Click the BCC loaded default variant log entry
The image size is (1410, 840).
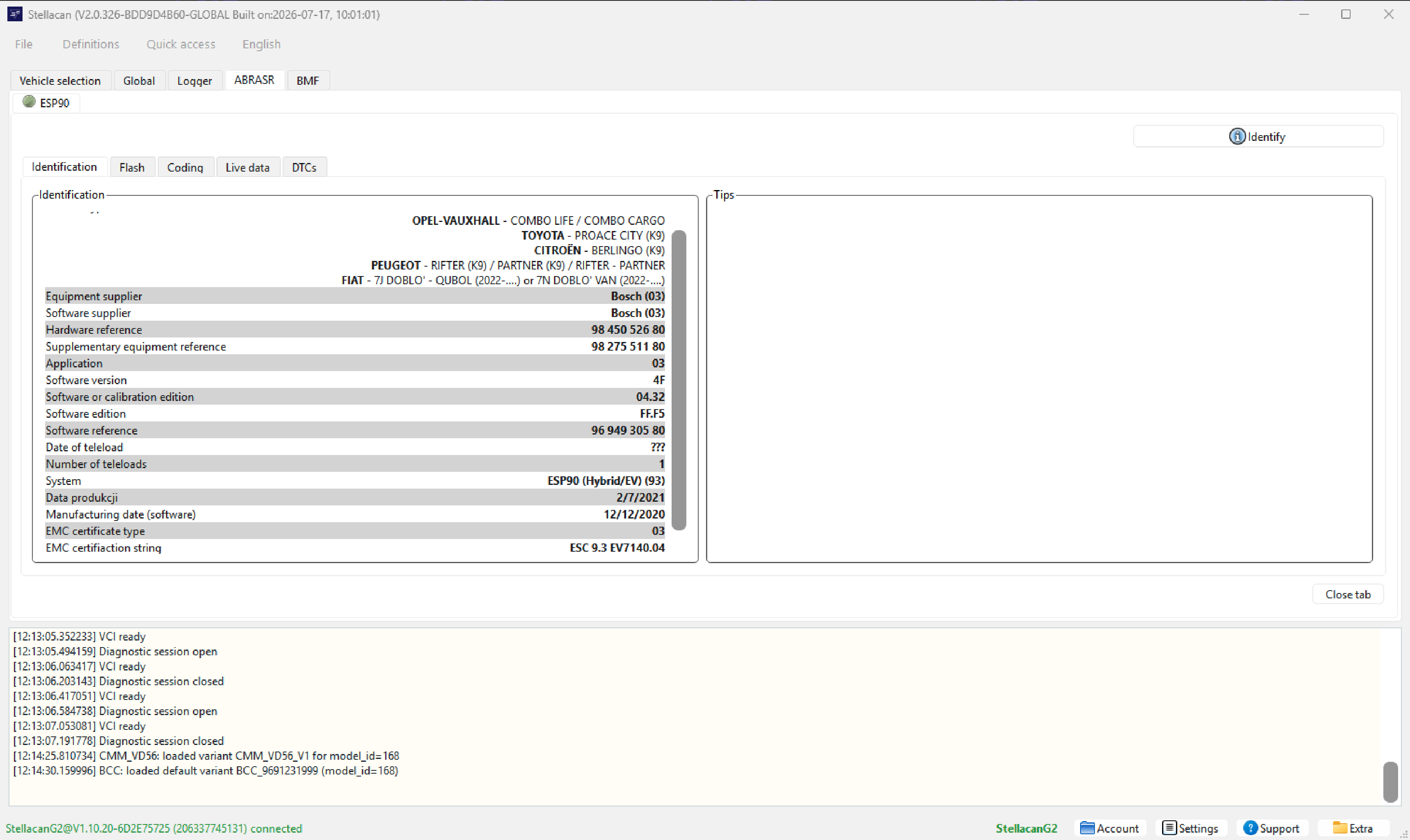206,771
